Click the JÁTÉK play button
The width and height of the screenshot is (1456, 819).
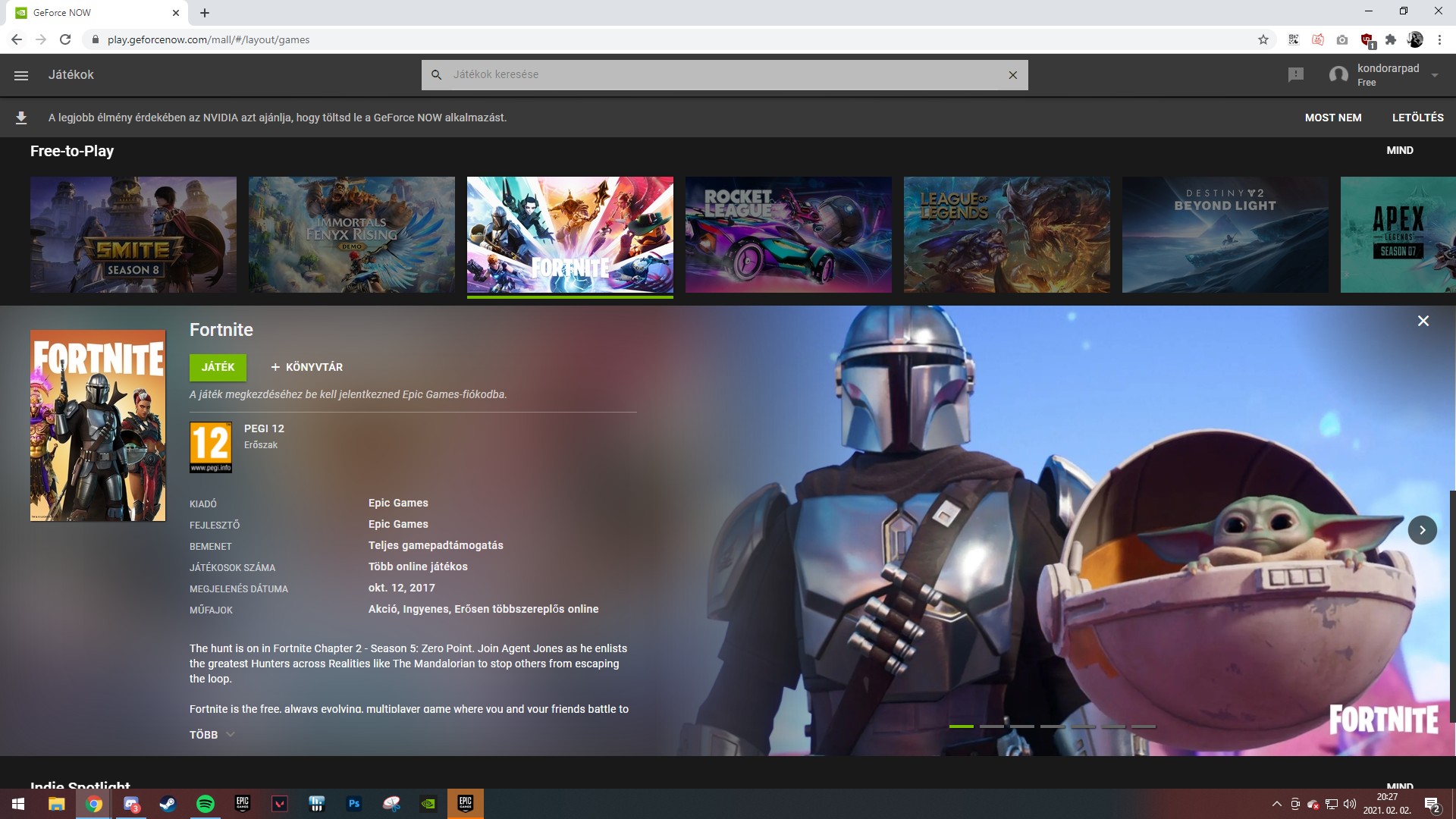tap(218, 367)
